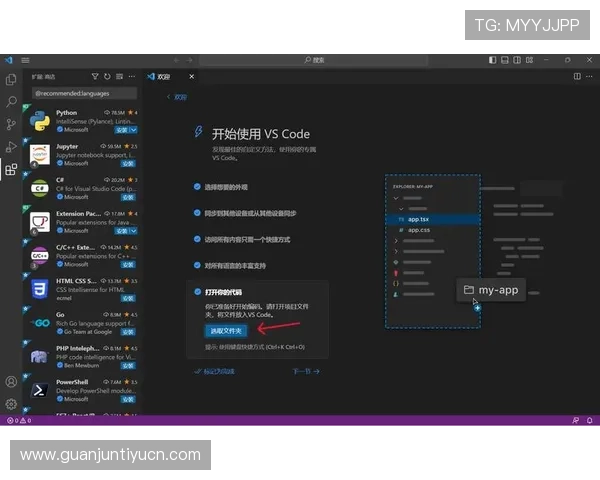Install the Python extension
Viewport: 600px width, 480px height.
[121, 130]
